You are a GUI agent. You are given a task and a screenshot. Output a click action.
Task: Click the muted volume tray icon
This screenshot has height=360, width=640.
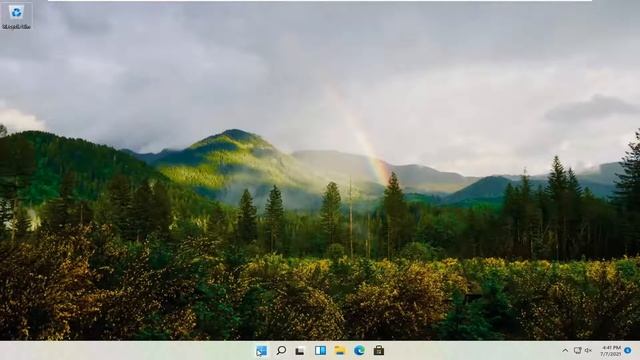point(588,350)
